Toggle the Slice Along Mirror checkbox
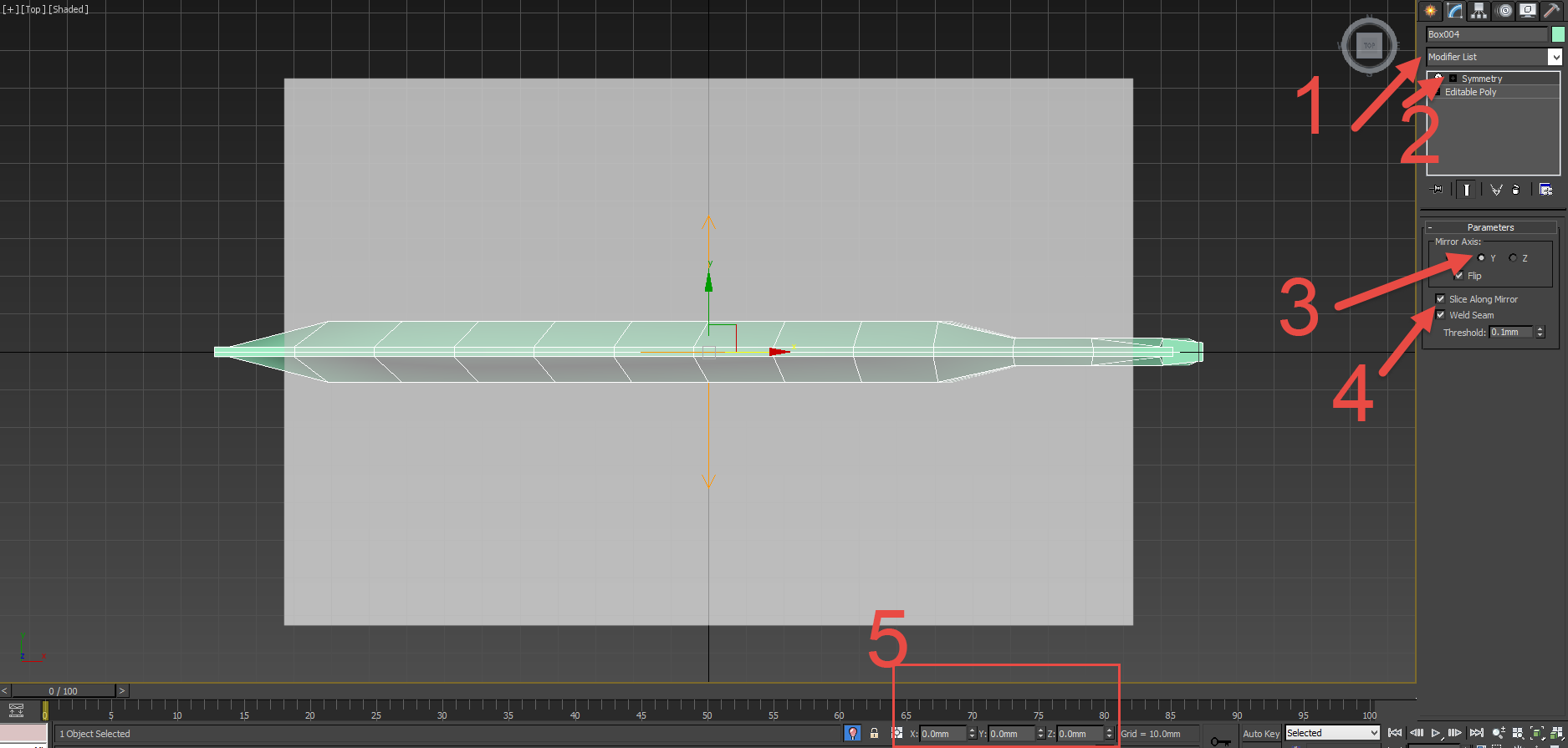1568x748 pixels. point(1440,299)
